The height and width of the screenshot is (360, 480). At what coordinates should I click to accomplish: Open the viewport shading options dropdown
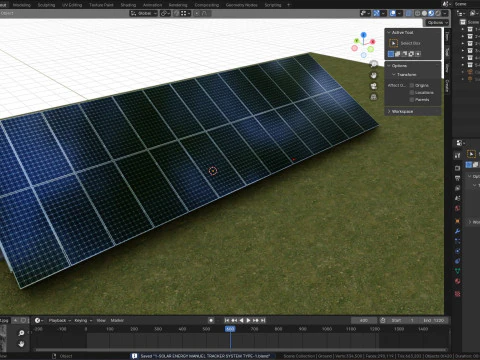445,13
